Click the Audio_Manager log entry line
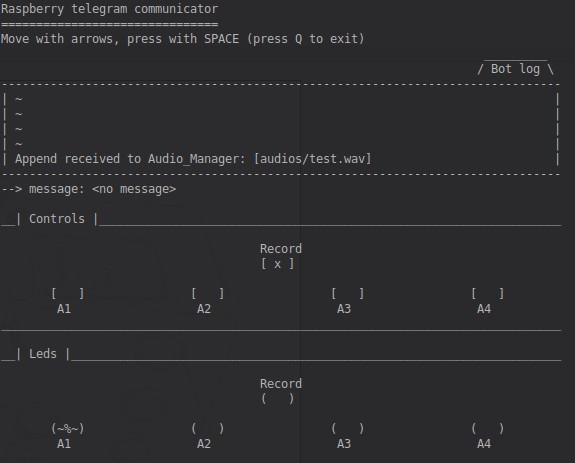 (193, 159)
